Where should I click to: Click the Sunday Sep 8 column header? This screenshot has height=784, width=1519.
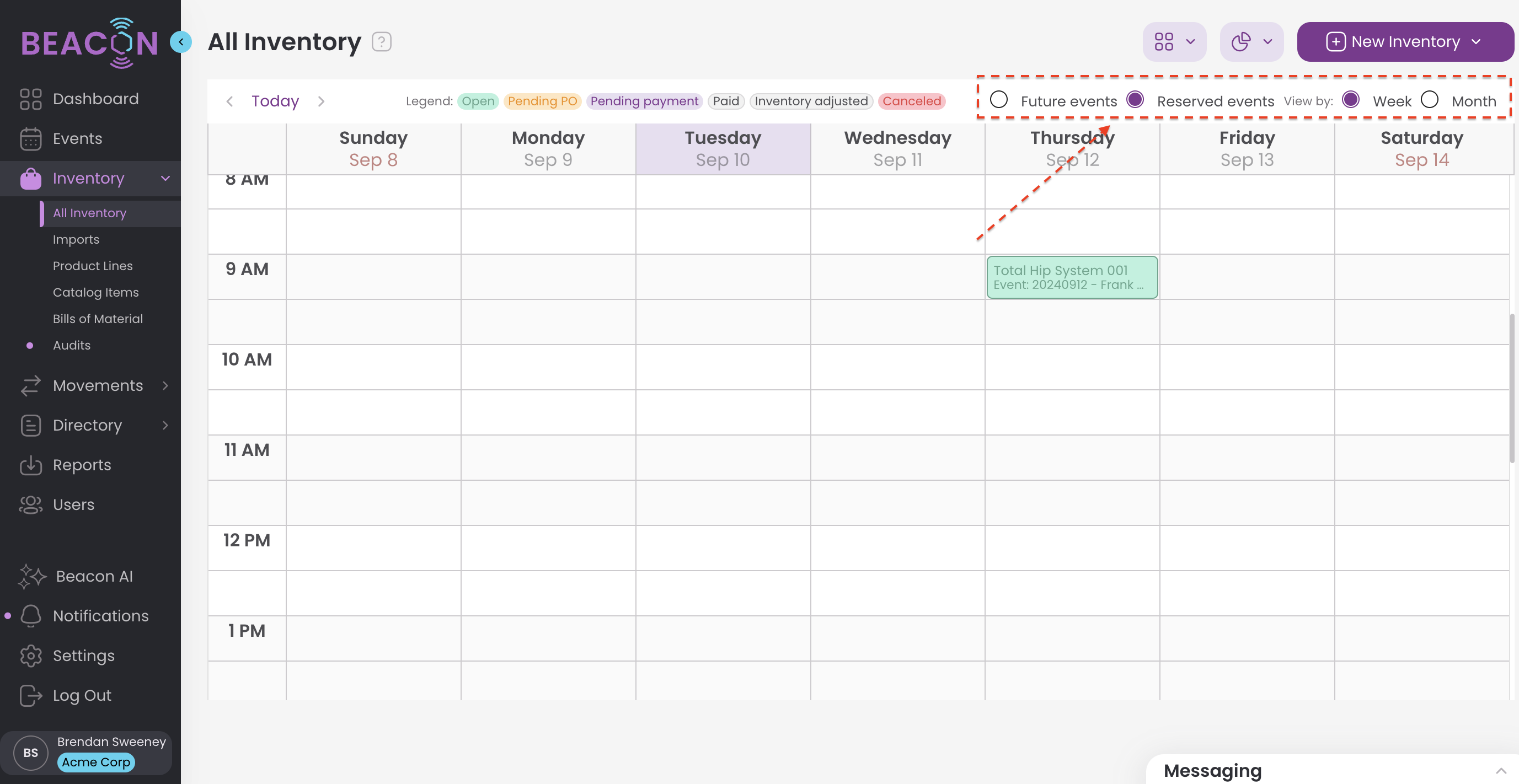tap(373, 148)
